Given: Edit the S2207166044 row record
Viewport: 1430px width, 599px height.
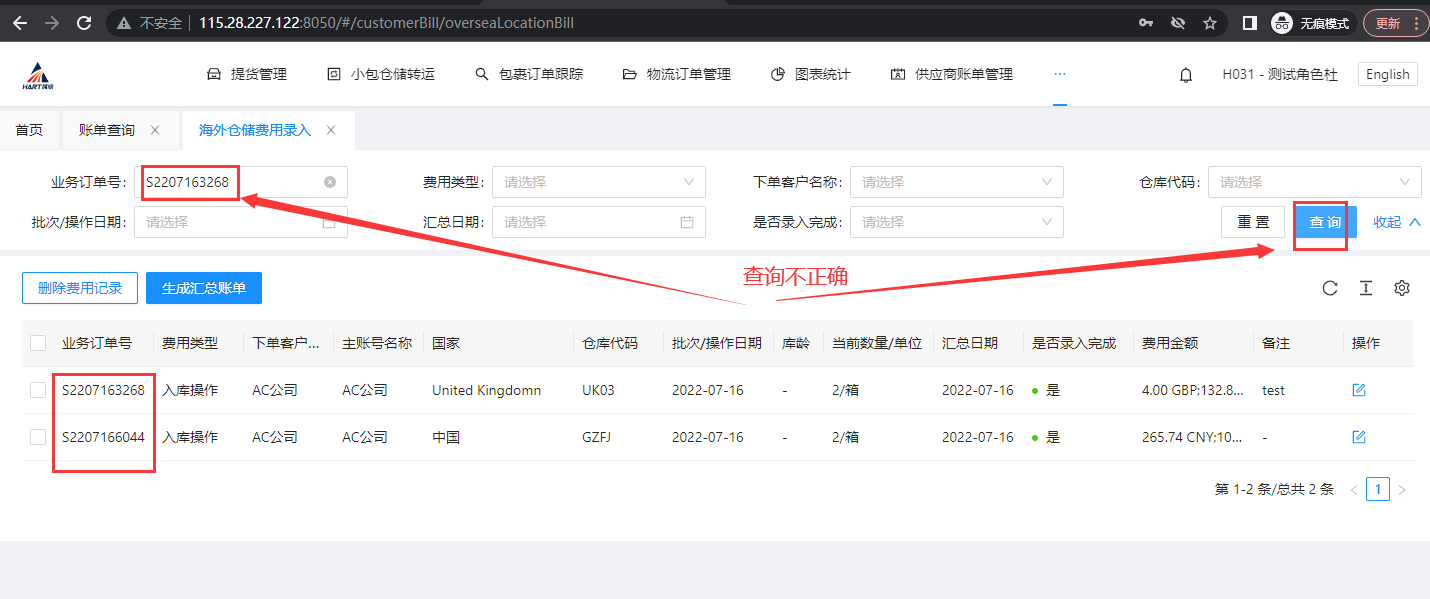Looking at the screenshot, I should (1359, 437).
